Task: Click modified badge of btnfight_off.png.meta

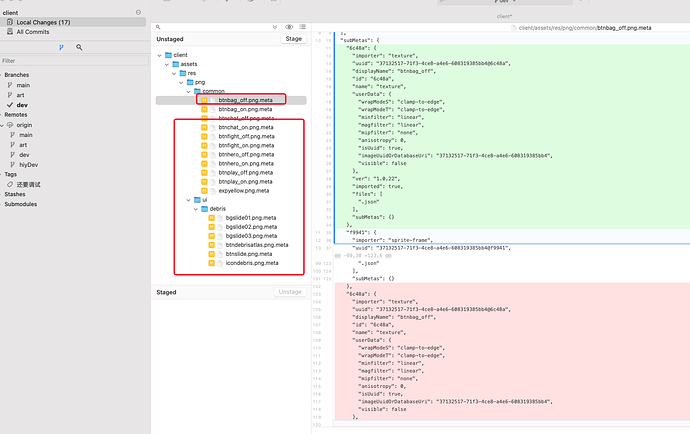Action: (x=204, y=136)
